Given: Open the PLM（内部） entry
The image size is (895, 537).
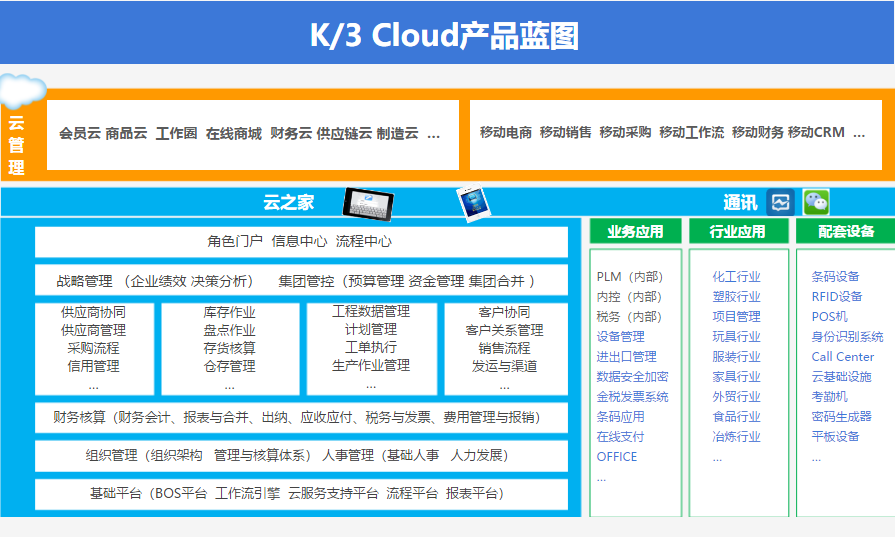Looking at the screenshot, I should click(x=630, y=277).
